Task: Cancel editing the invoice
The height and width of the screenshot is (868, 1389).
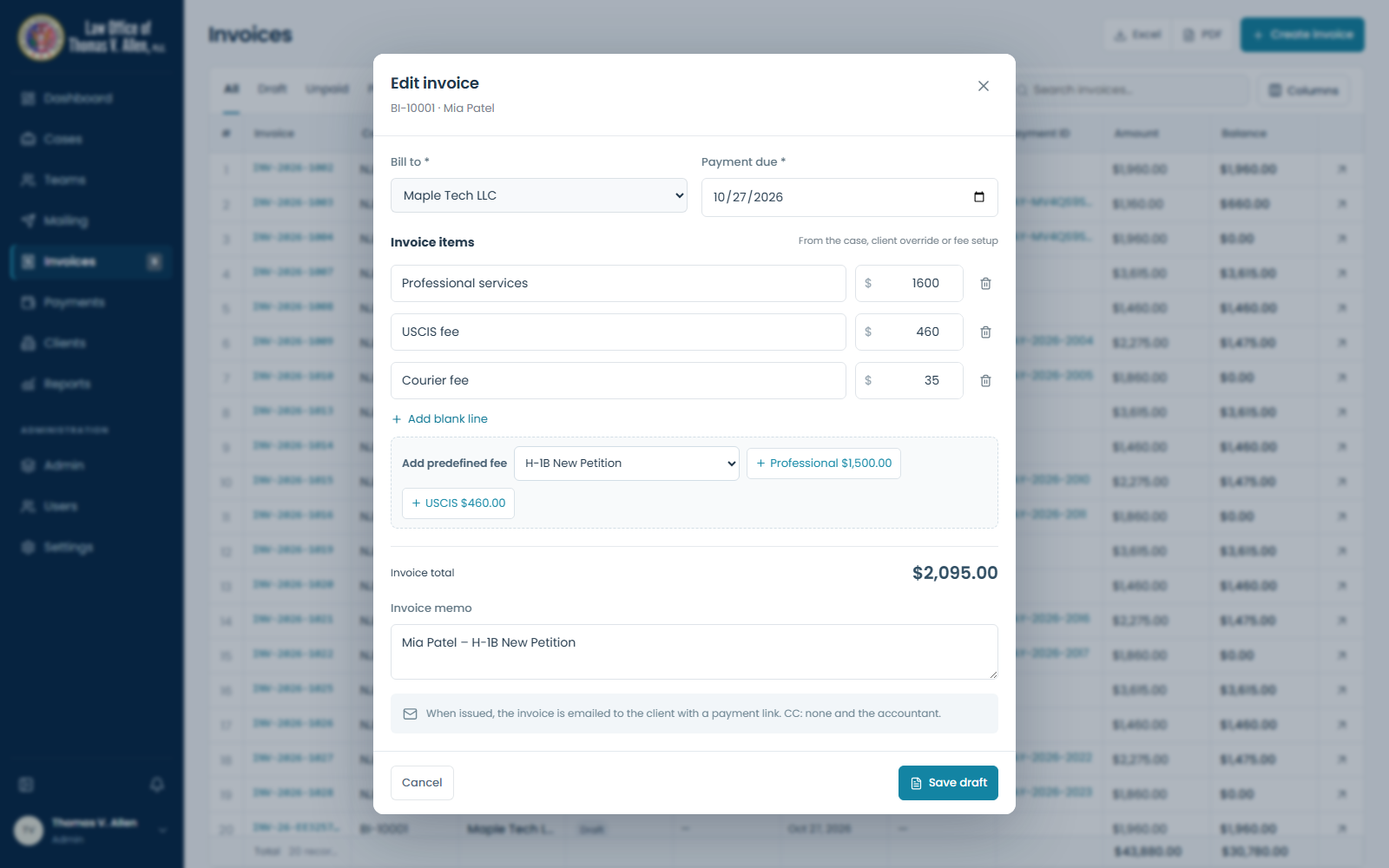Action: (422, 783)
